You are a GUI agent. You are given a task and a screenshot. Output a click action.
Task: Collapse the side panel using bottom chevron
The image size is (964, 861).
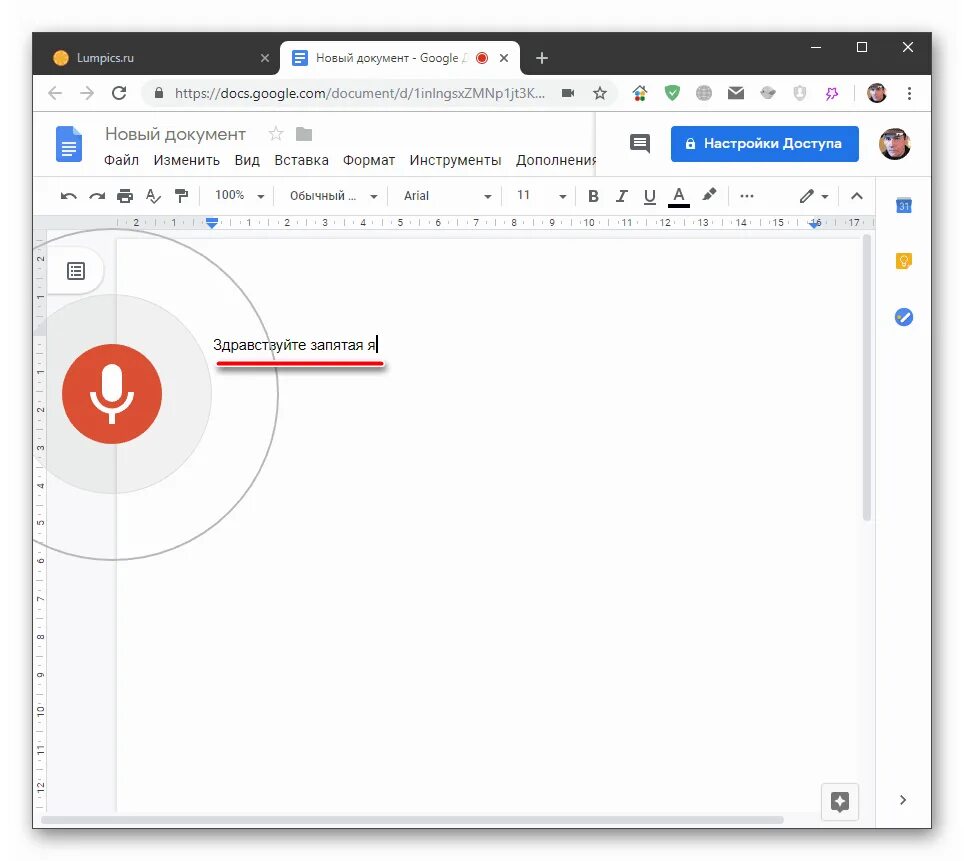[903, 800]
